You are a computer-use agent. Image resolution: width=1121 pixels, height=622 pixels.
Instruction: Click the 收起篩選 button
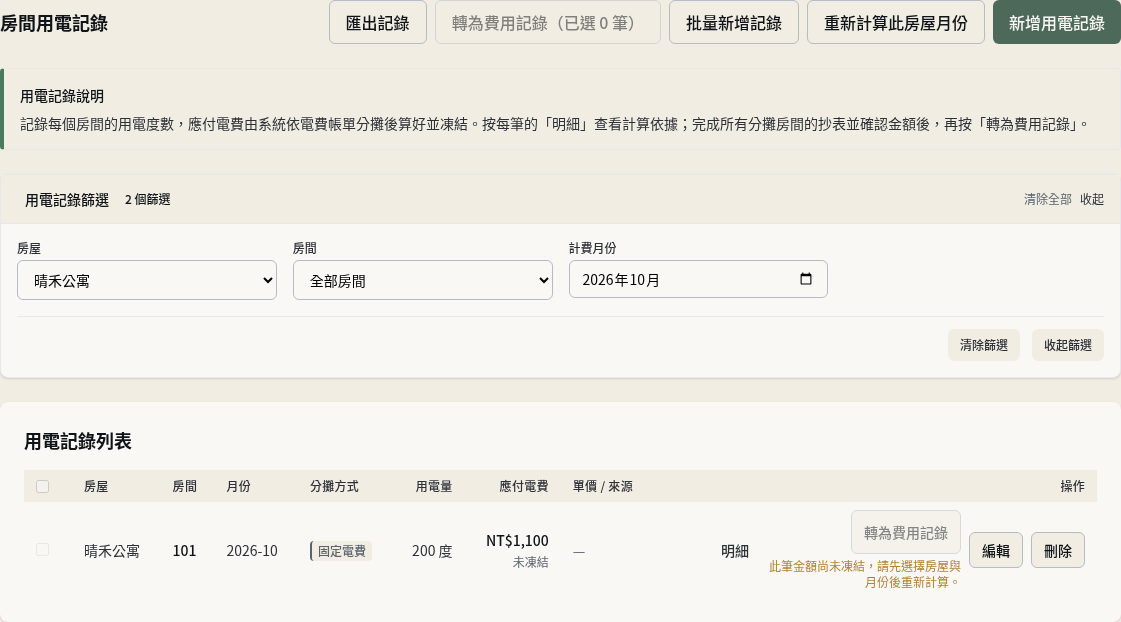pyautogui.click(x=1067, y=345)
